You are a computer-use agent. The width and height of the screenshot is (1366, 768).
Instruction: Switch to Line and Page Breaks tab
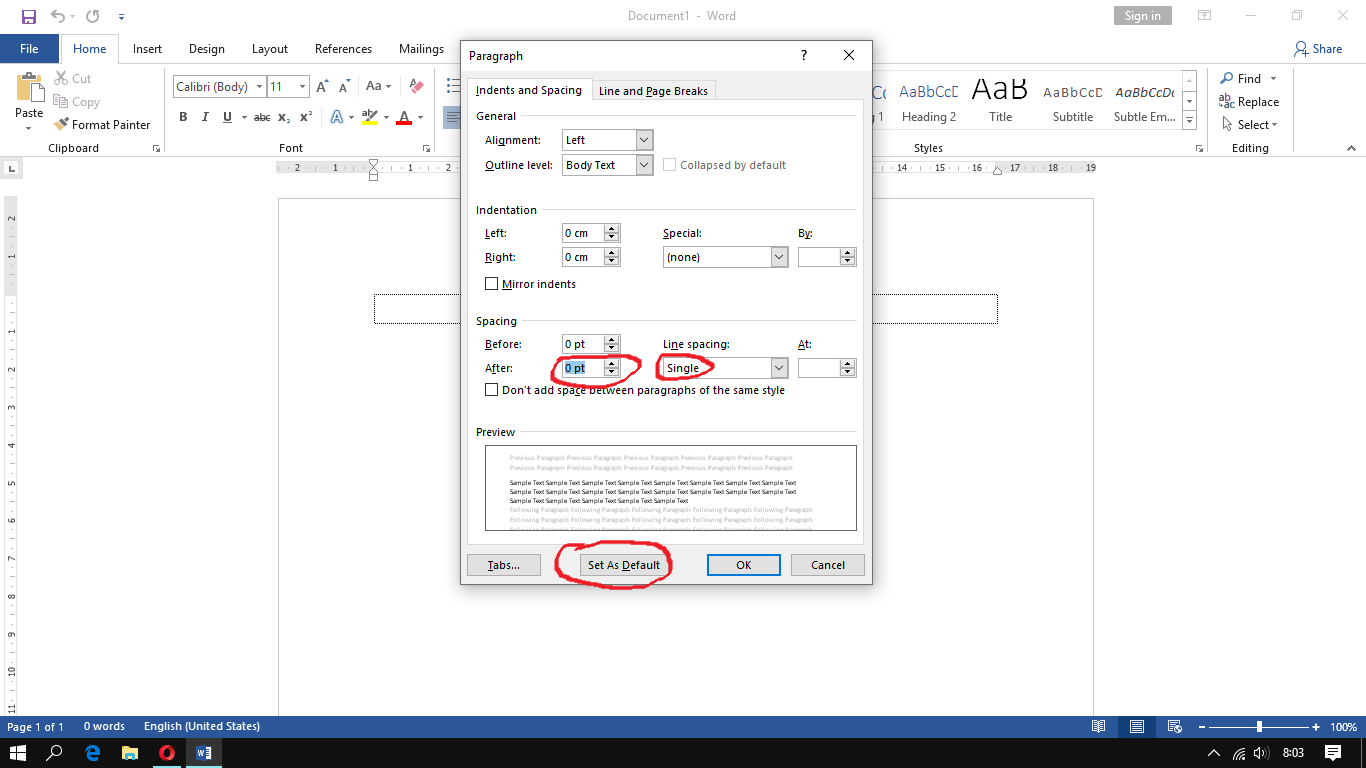653,91
